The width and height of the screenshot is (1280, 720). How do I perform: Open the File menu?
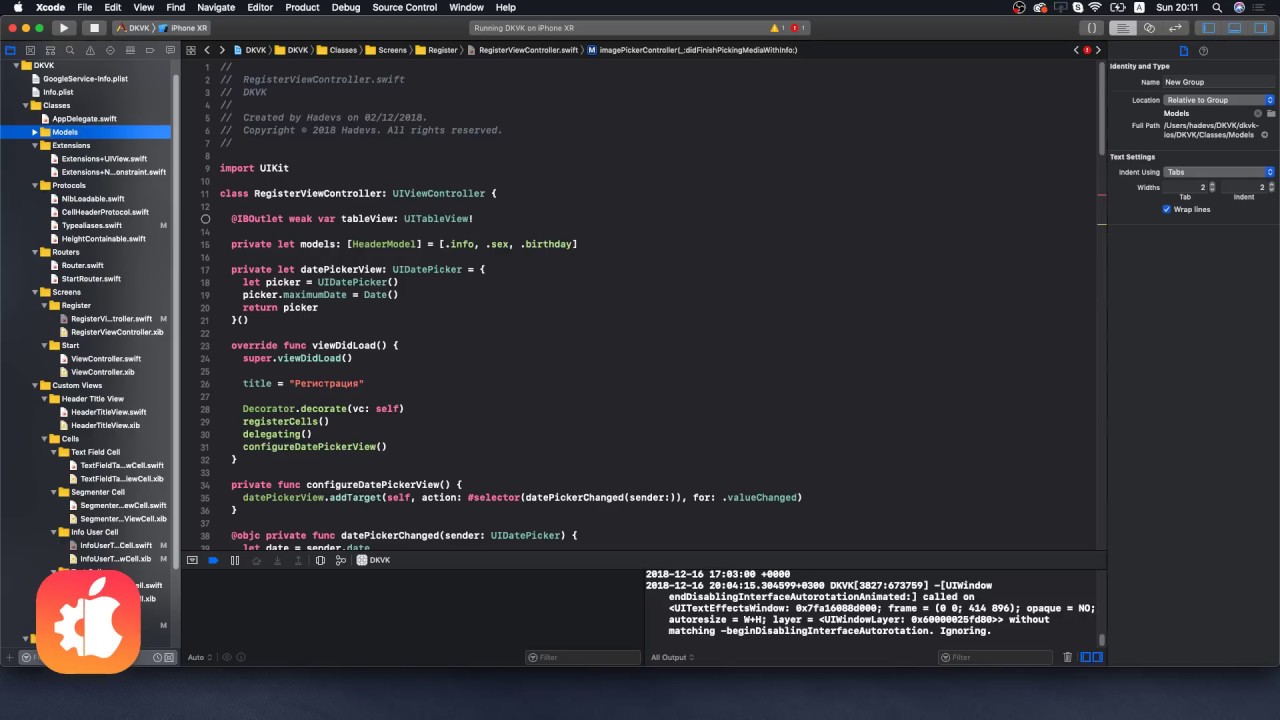click(x=85, y=7)
